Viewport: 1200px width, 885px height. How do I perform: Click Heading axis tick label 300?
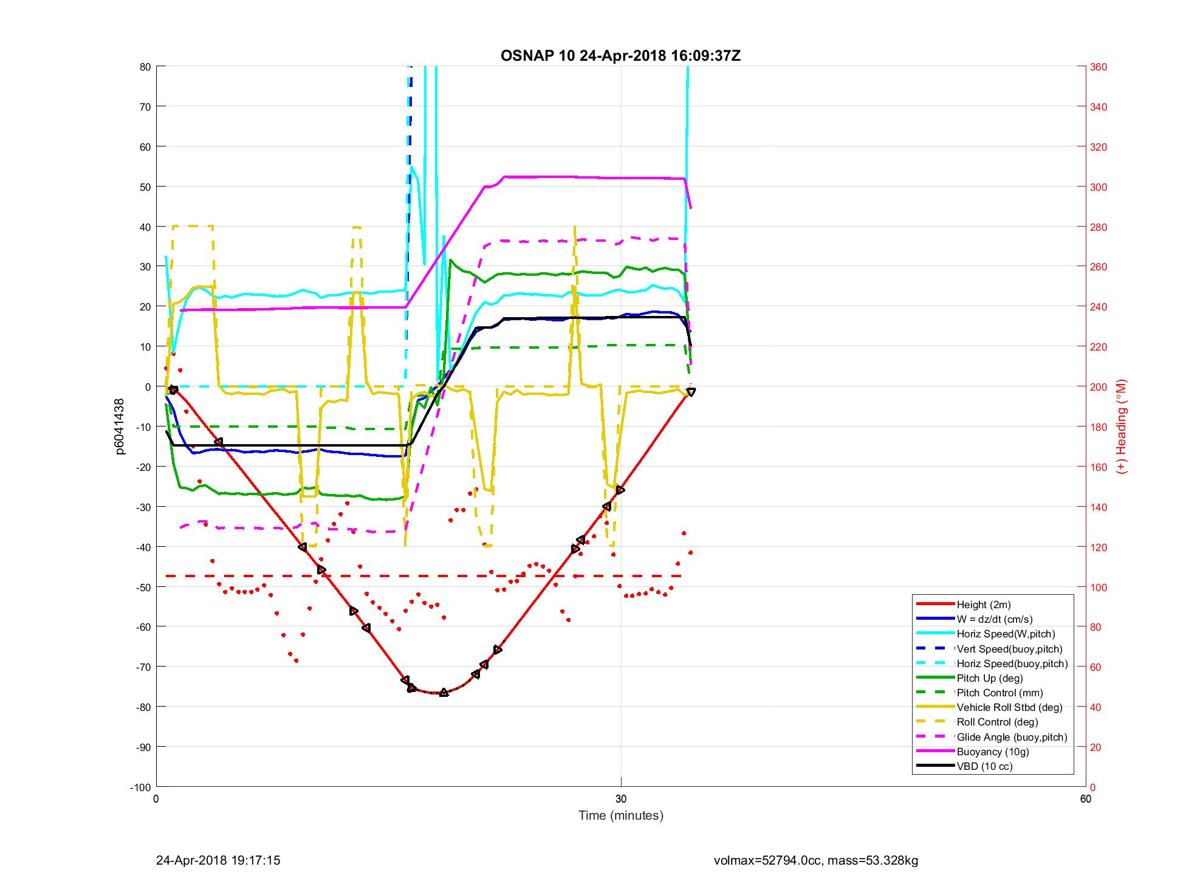1098,187
